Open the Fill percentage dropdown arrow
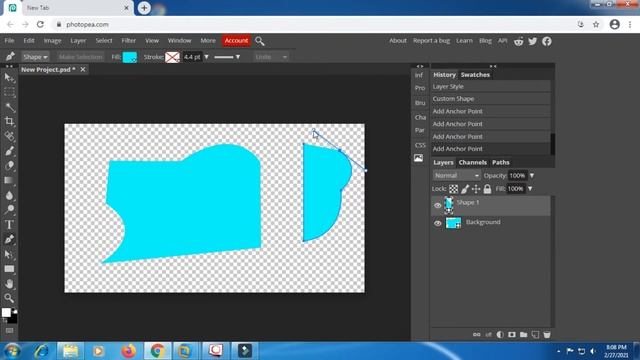Image resolution: width=640 pixels, height=360 pixels. click(530, 189)
